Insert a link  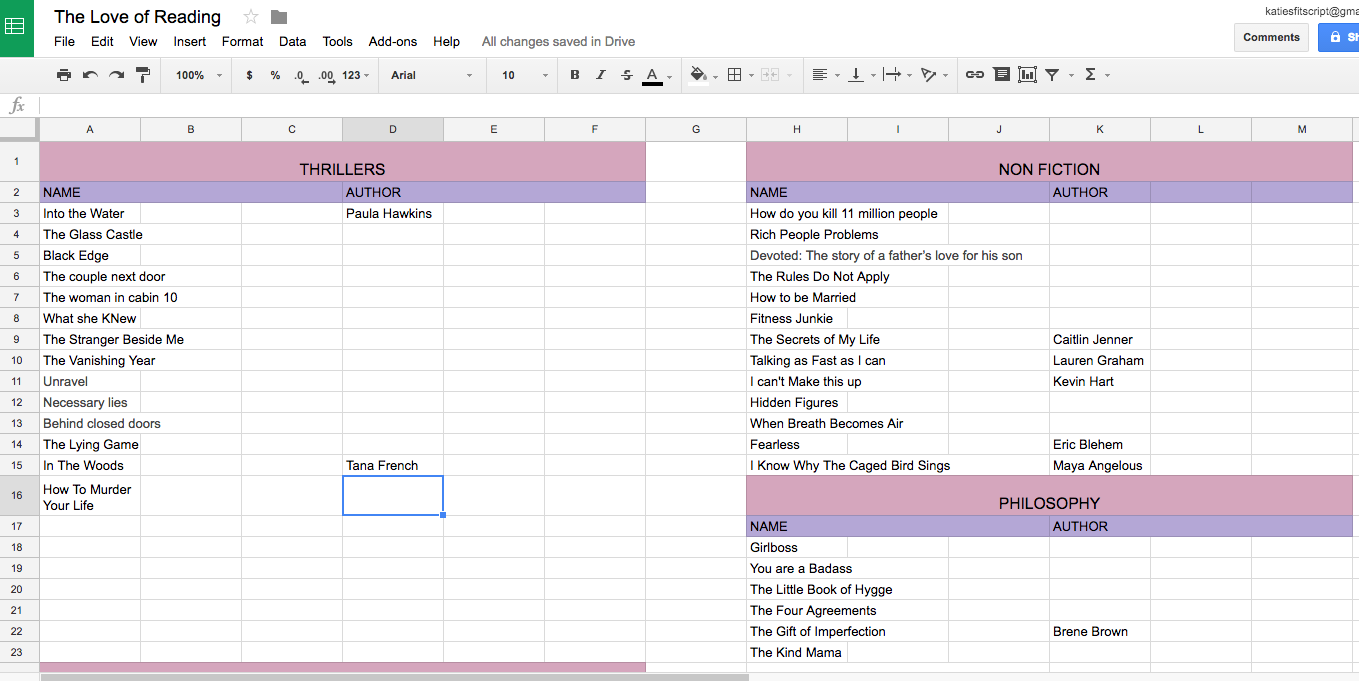[975, 75]
